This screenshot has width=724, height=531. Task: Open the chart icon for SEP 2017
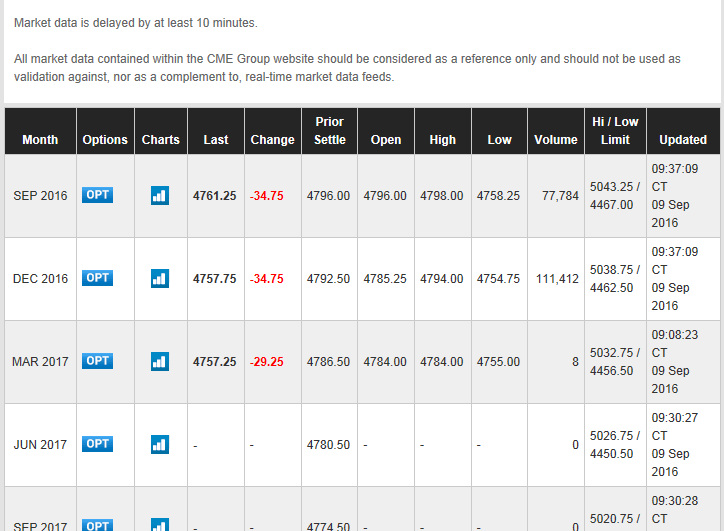(160, 525)
